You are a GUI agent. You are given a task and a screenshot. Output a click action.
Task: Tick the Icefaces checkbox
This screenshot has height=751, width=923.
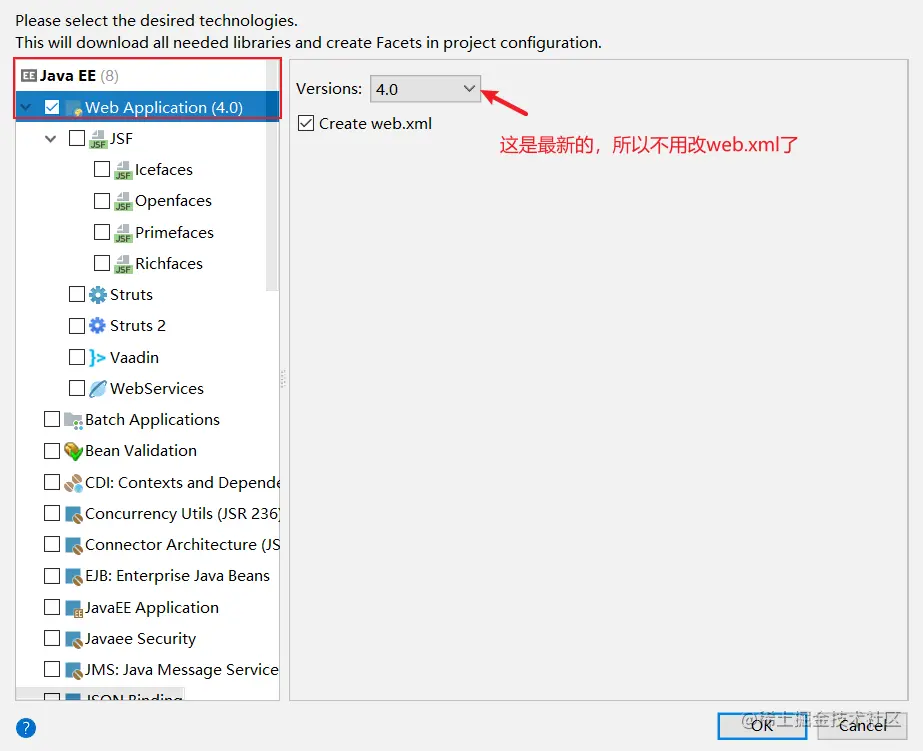[x=102, y=170]
